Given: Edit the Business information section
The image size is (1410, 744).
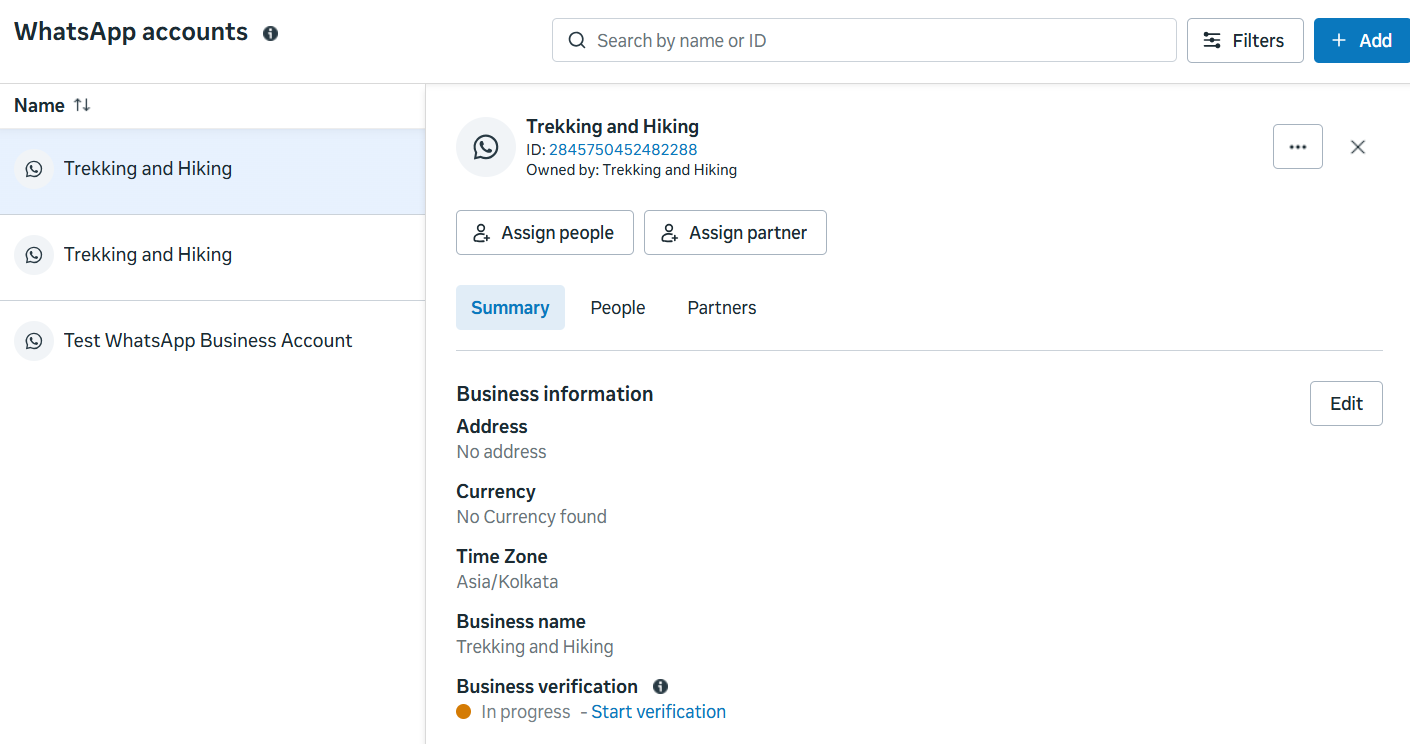Looking at the screenshot, I should coord(1345,404).
